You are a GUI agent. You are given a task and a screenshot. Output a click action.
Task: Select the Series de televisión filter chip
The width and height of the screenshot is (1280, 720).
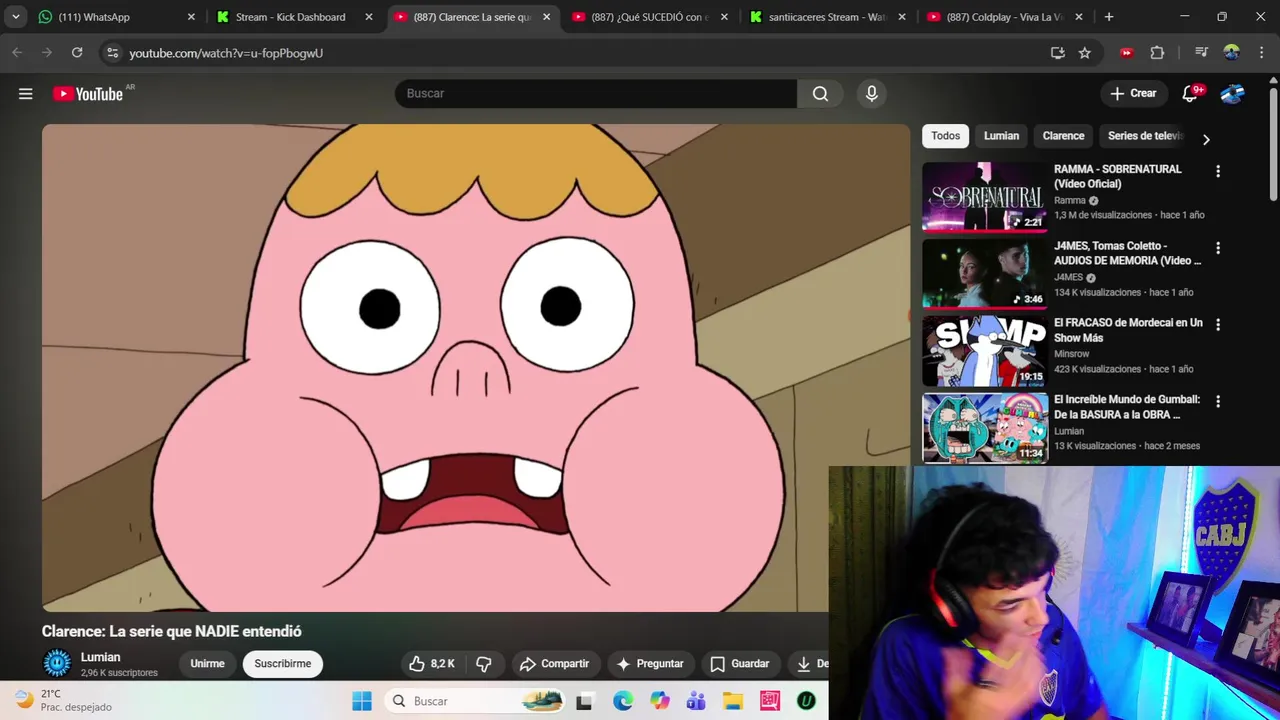(1145, 136)
